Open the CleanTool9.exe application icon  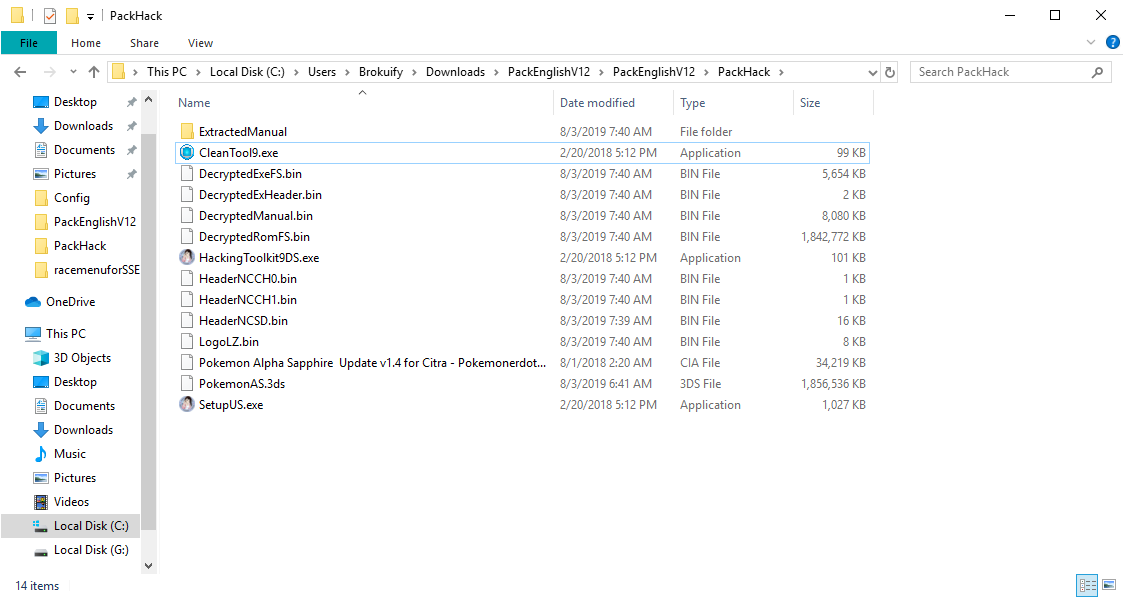[x=187, y=152]
